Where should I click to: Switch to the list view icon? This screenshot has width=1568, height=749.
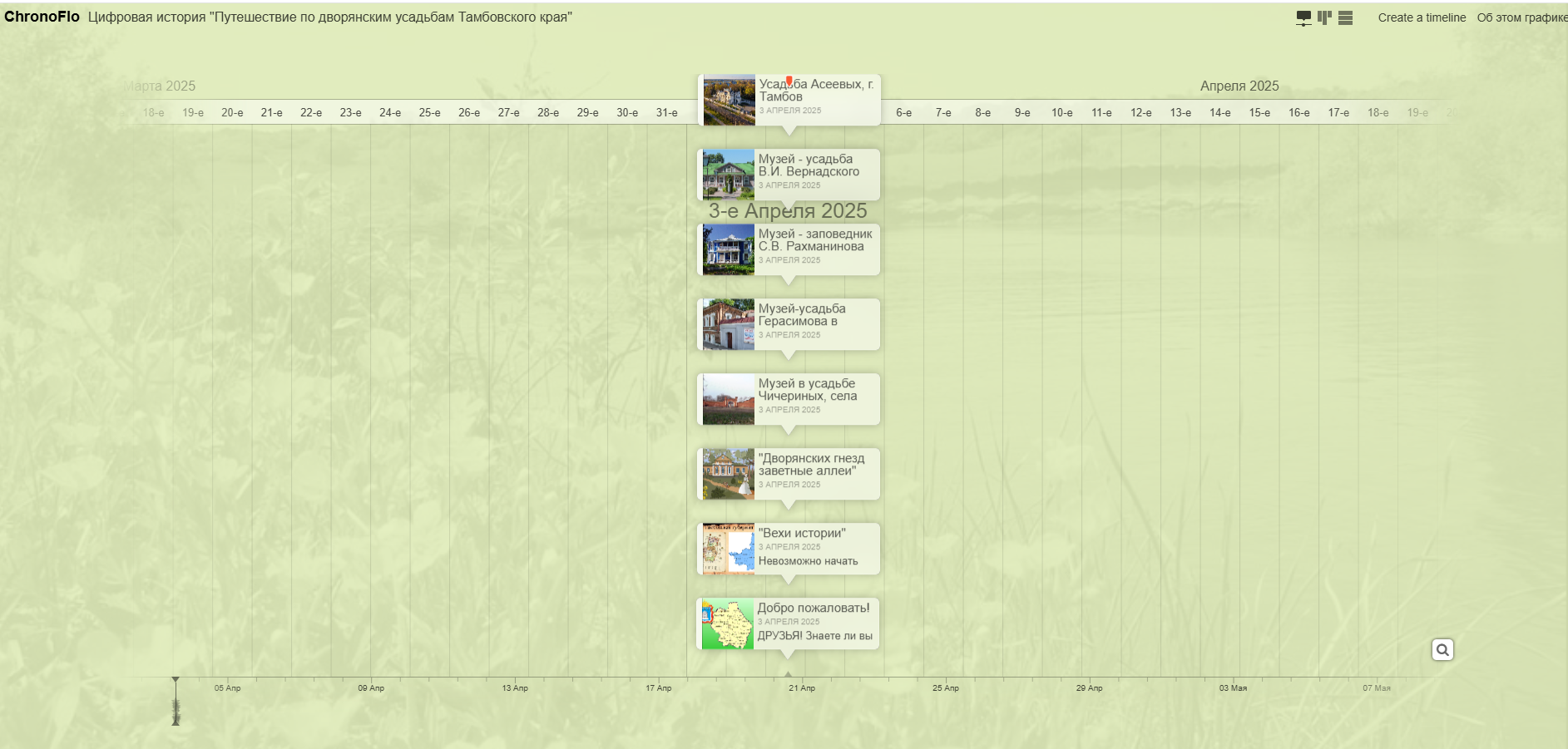coord(1345,18)
